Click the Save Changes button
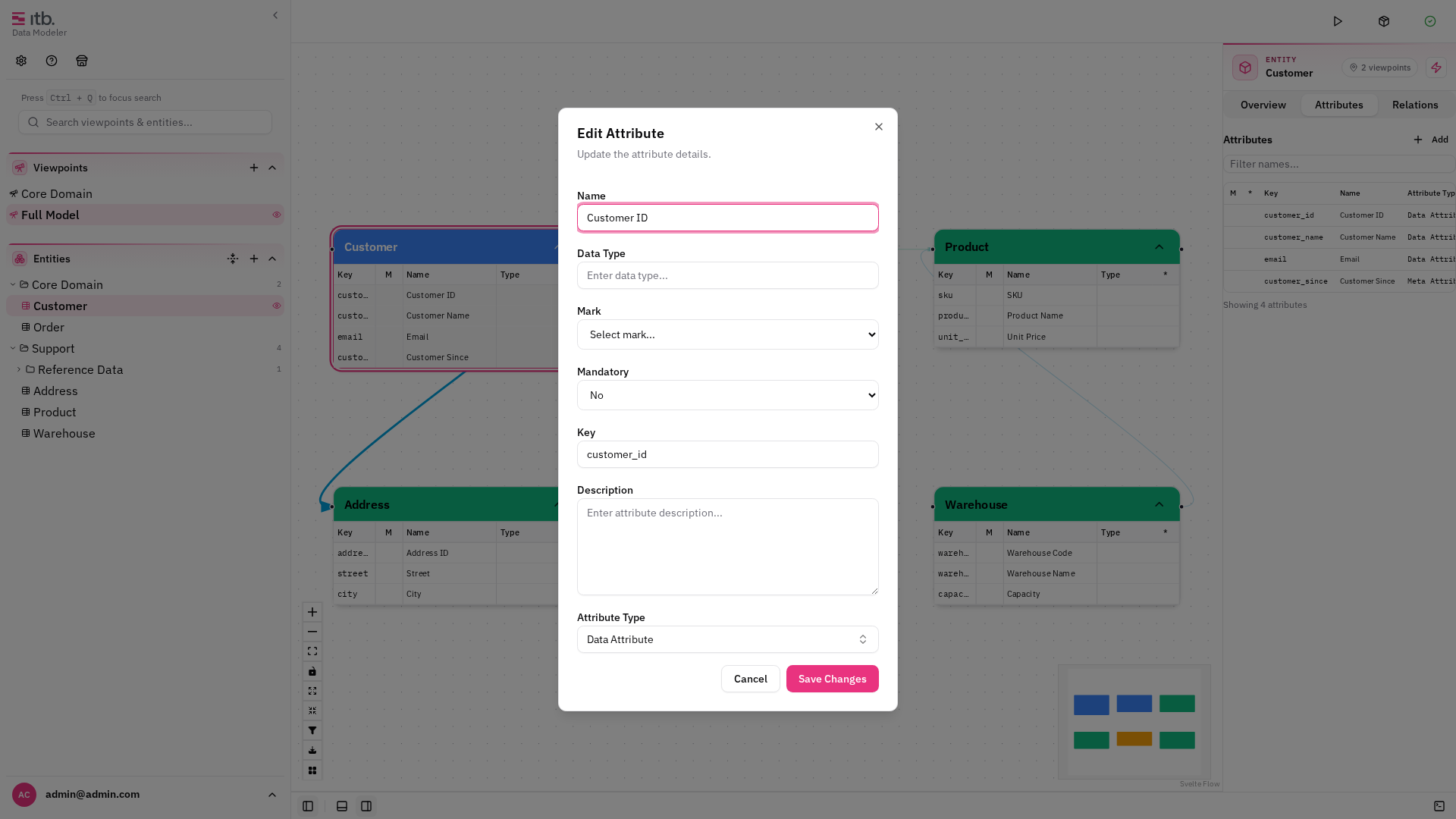The width and height of the screenshot is (1456, 819). point(833,679)
